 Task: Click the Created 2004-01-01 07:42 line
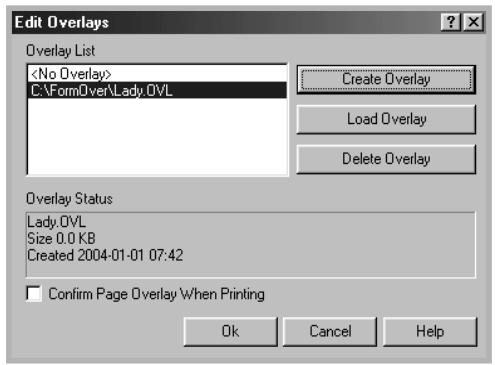[105, 255]
